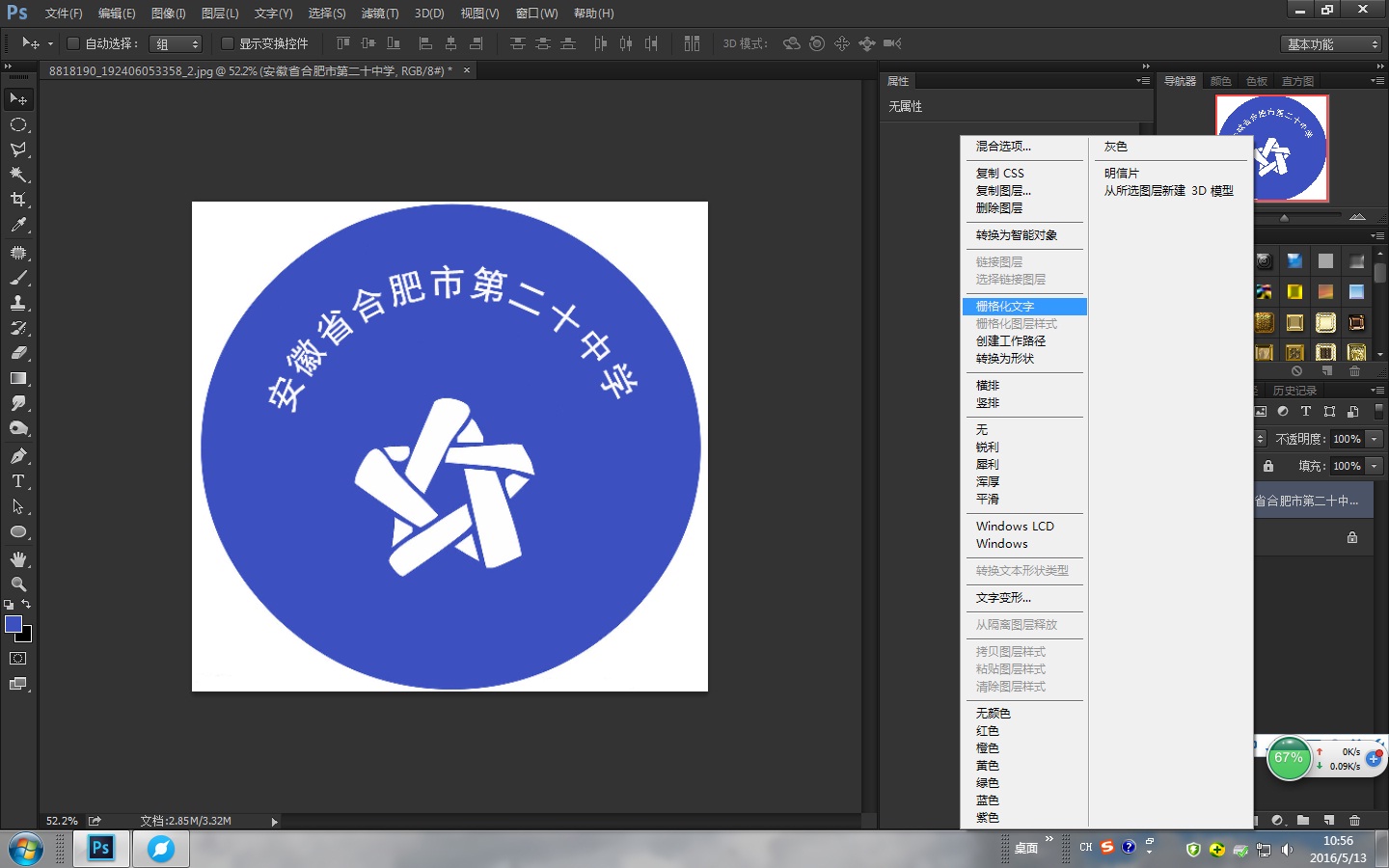The height and width of the screenshot is (868, 1389).
Task: Expand the status bar info arrow
Action: coord(275,822)
